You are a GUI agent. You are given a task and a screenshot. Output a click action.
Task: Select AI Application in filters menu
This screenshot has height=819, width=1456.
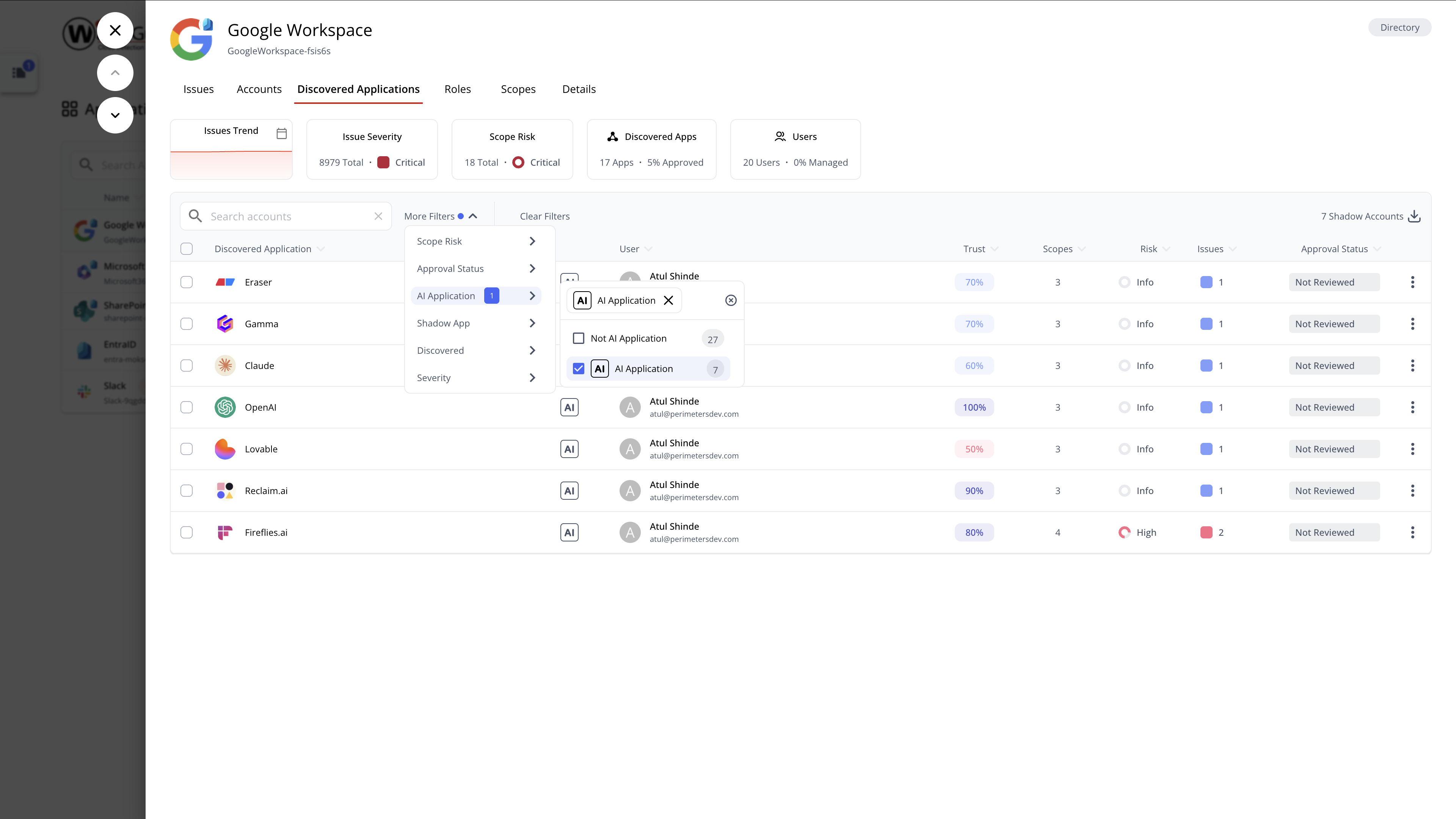point(476,296)
